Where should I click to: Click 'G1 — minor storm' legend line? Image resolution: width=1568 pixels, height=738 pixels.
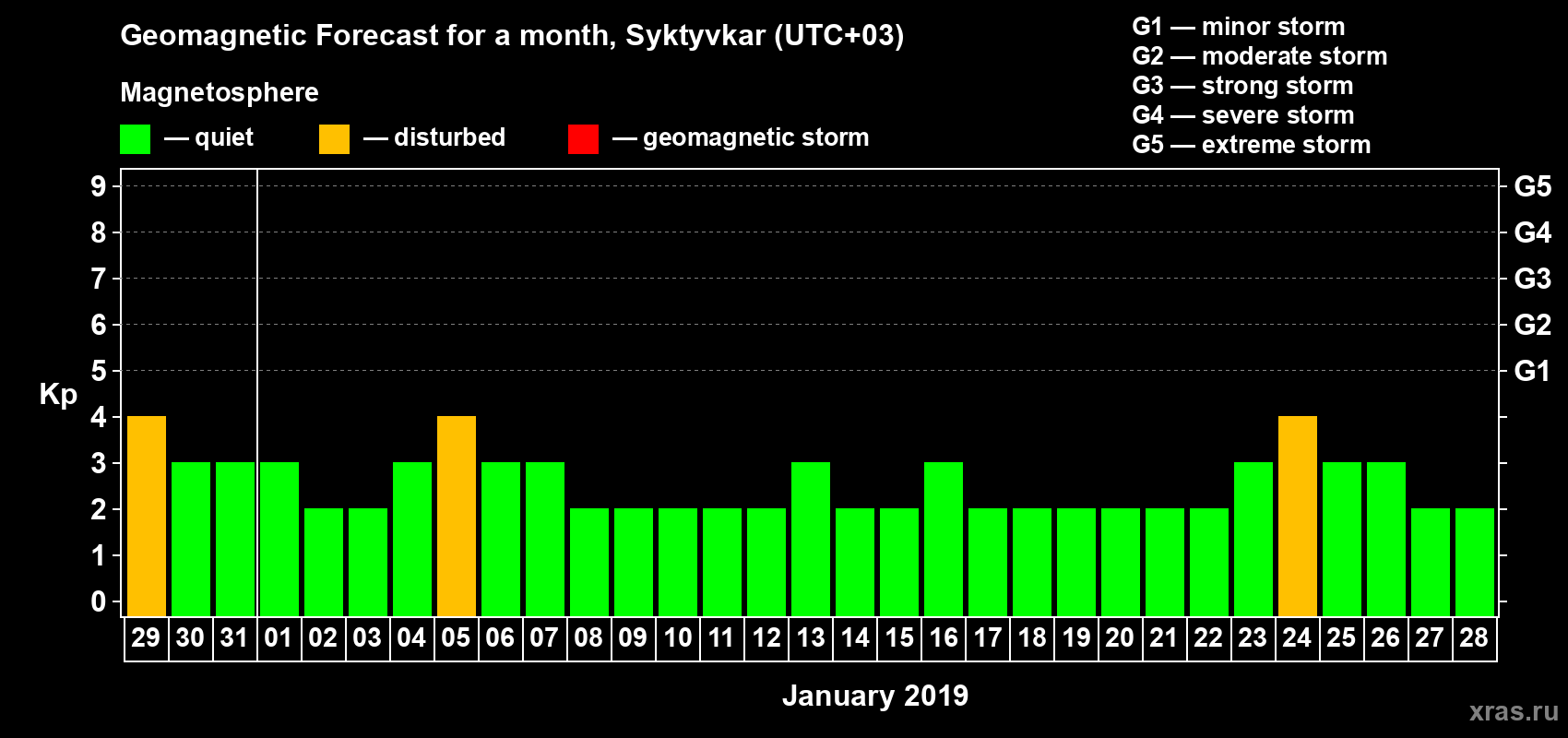pyautogui.click(x=1239, y=27)
